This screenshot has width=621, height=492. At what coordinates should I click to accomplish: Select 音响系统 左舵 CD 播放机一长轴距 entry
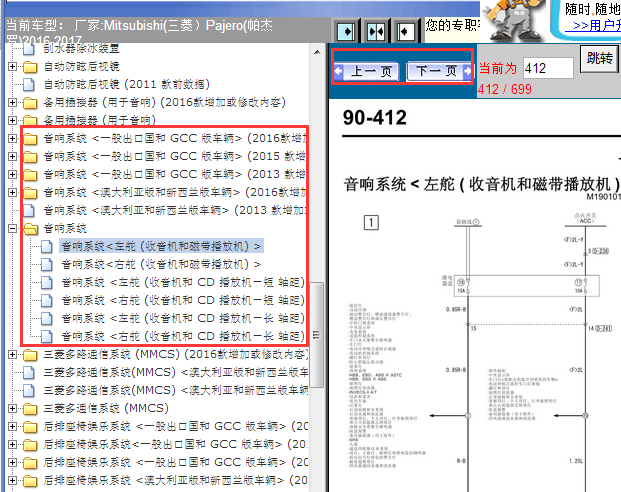click(184, 318)
